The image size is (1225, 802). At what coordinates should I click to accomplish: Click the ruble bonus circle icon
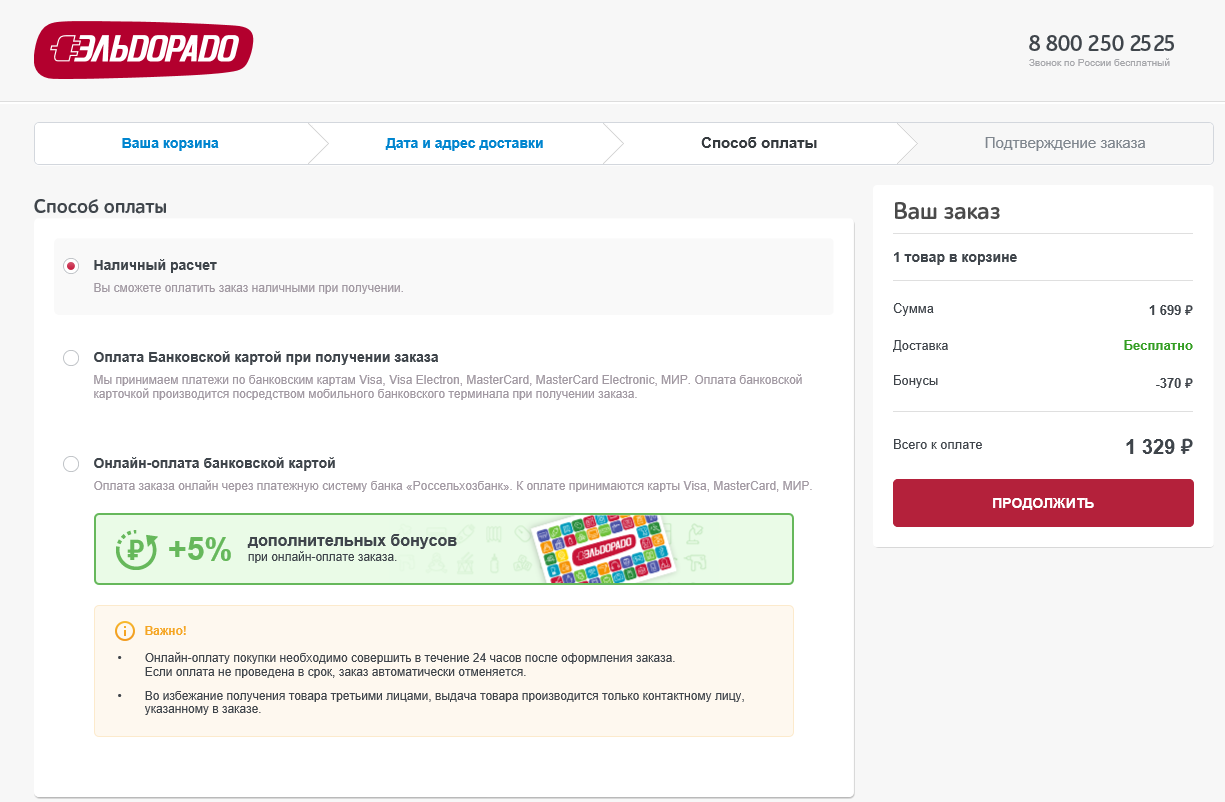[x=136, y=549]
